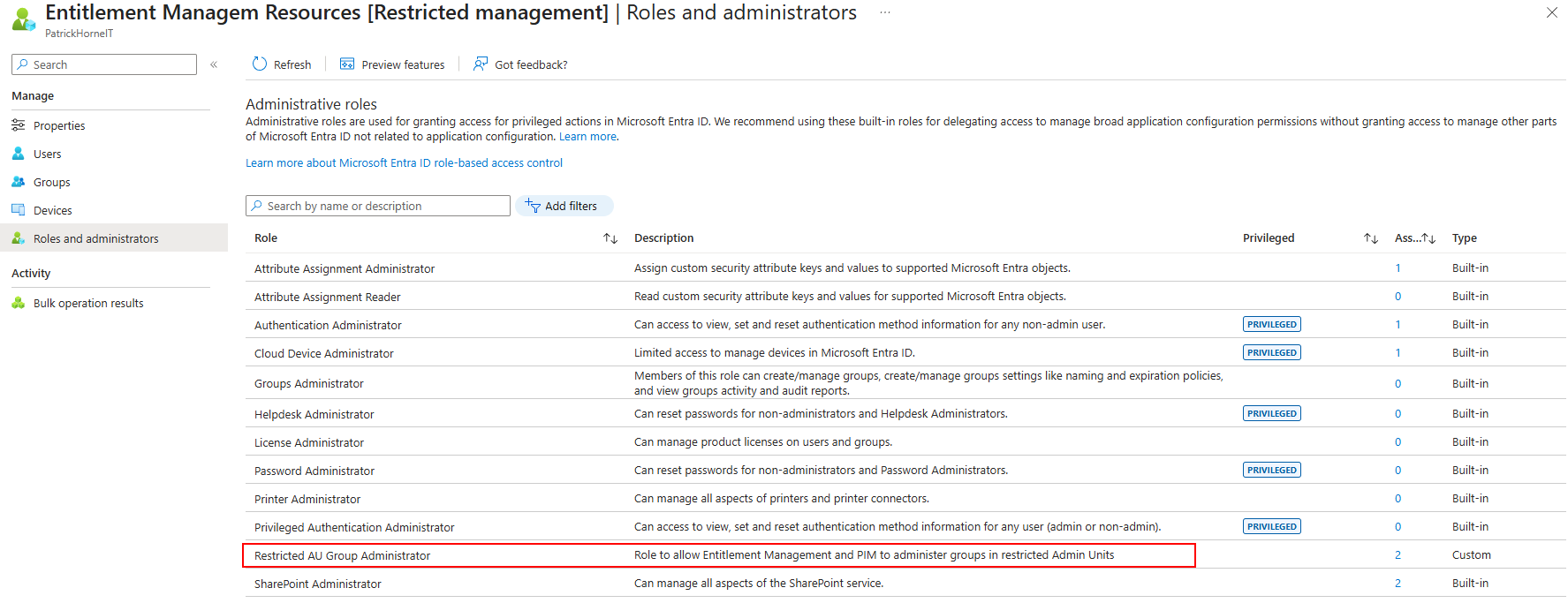Click PRIVILEGED badge on Privileged Authentication Administrator row
This screenshot has height=603, width=1568.
(x=1272, y=527)
